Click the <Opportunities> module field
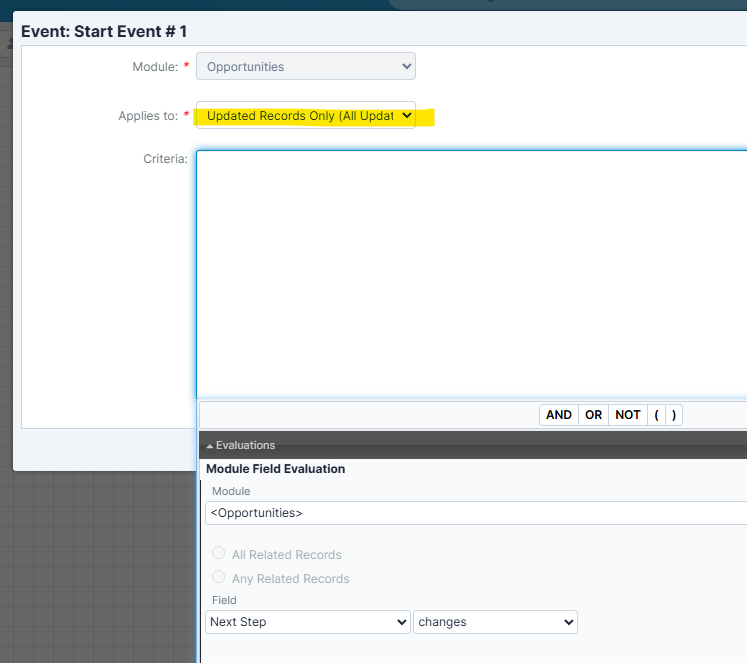 point(475,513)
